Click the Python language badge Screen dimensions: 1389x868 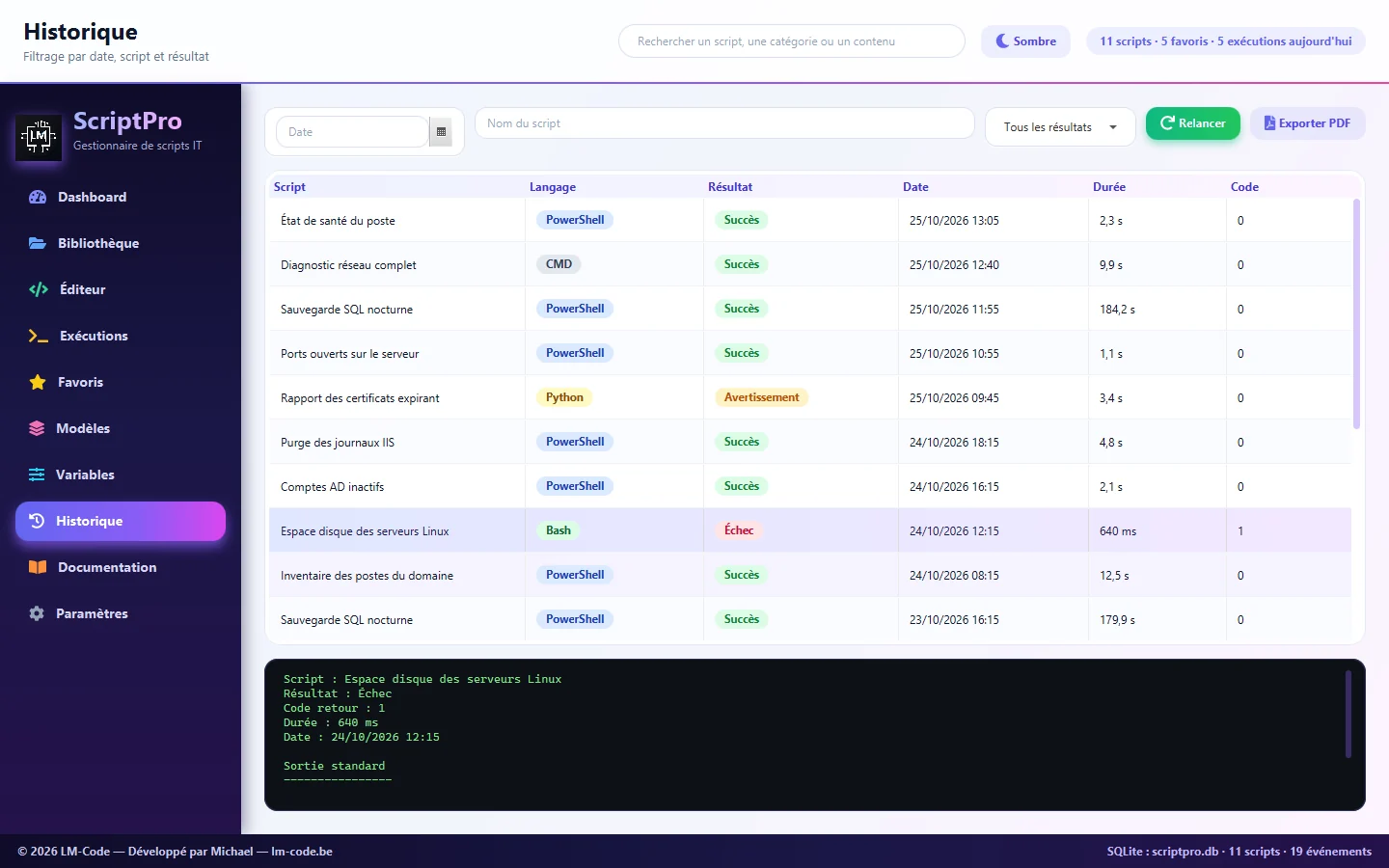point(564,397)
